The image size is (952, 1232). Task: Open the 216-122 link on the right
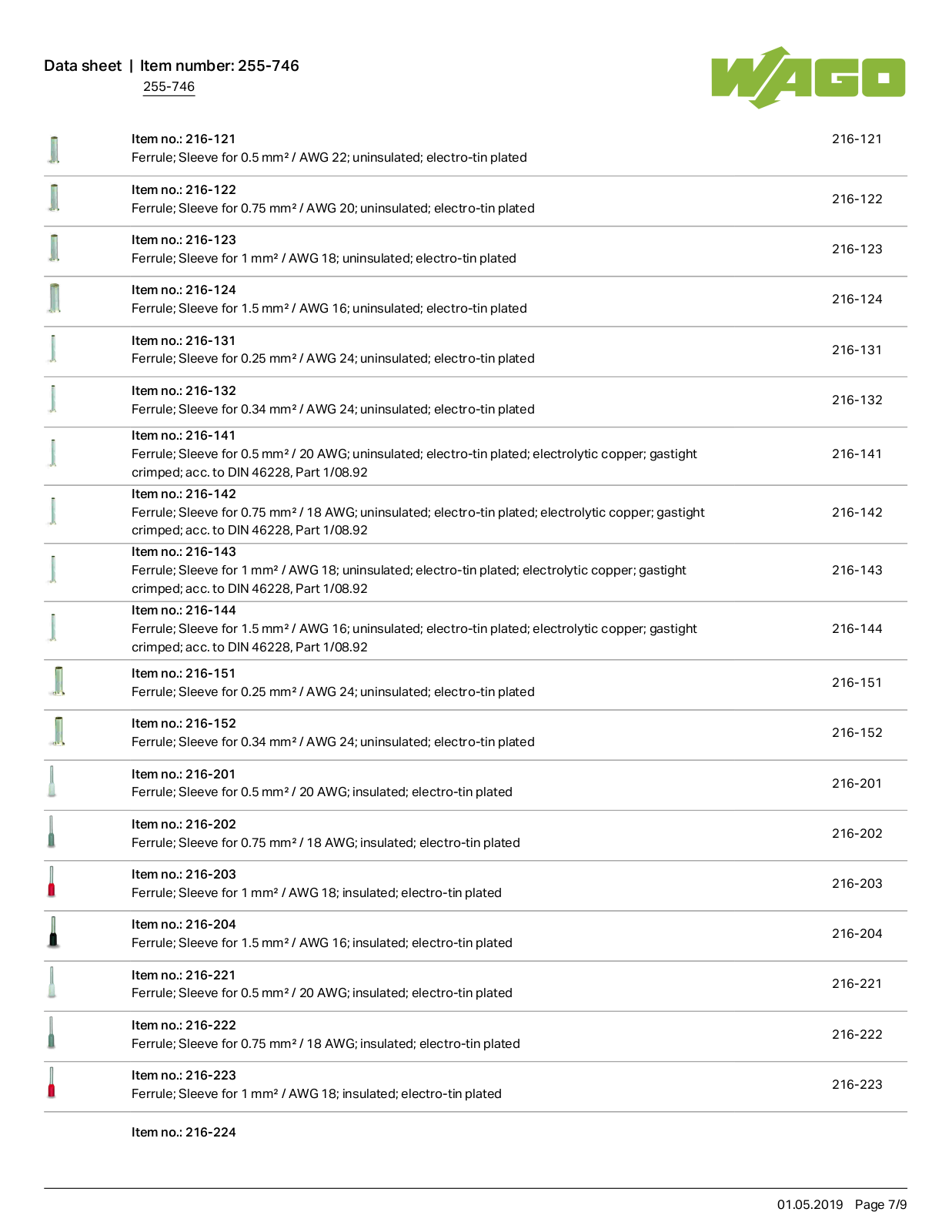coord(857,199)
